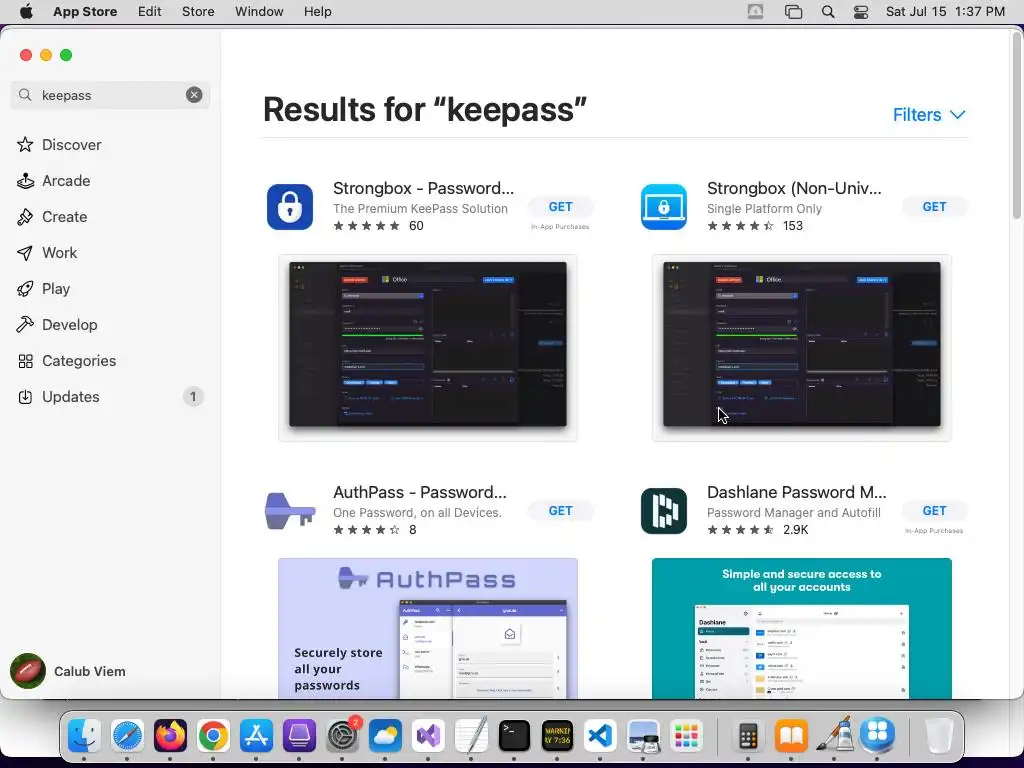The height and width of the screenshot is (768, 1024).
Task: Launch Safari from the Dock
Action: click(x=127, y=736)
